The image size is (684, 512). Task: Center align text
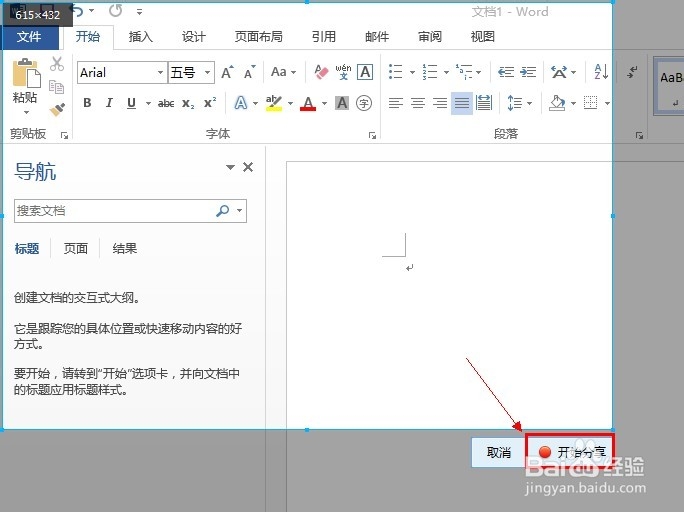[418, 103]
